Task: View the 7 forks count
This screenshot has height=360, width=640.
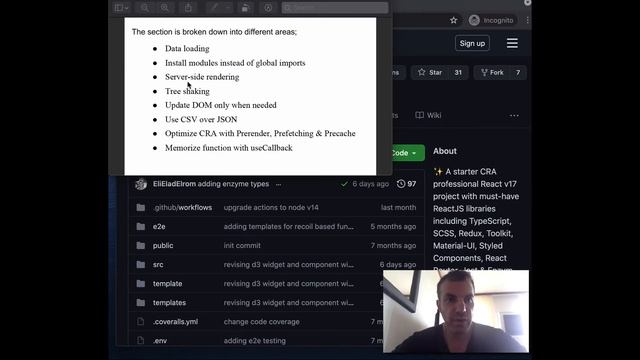Action: coord(518,73)
